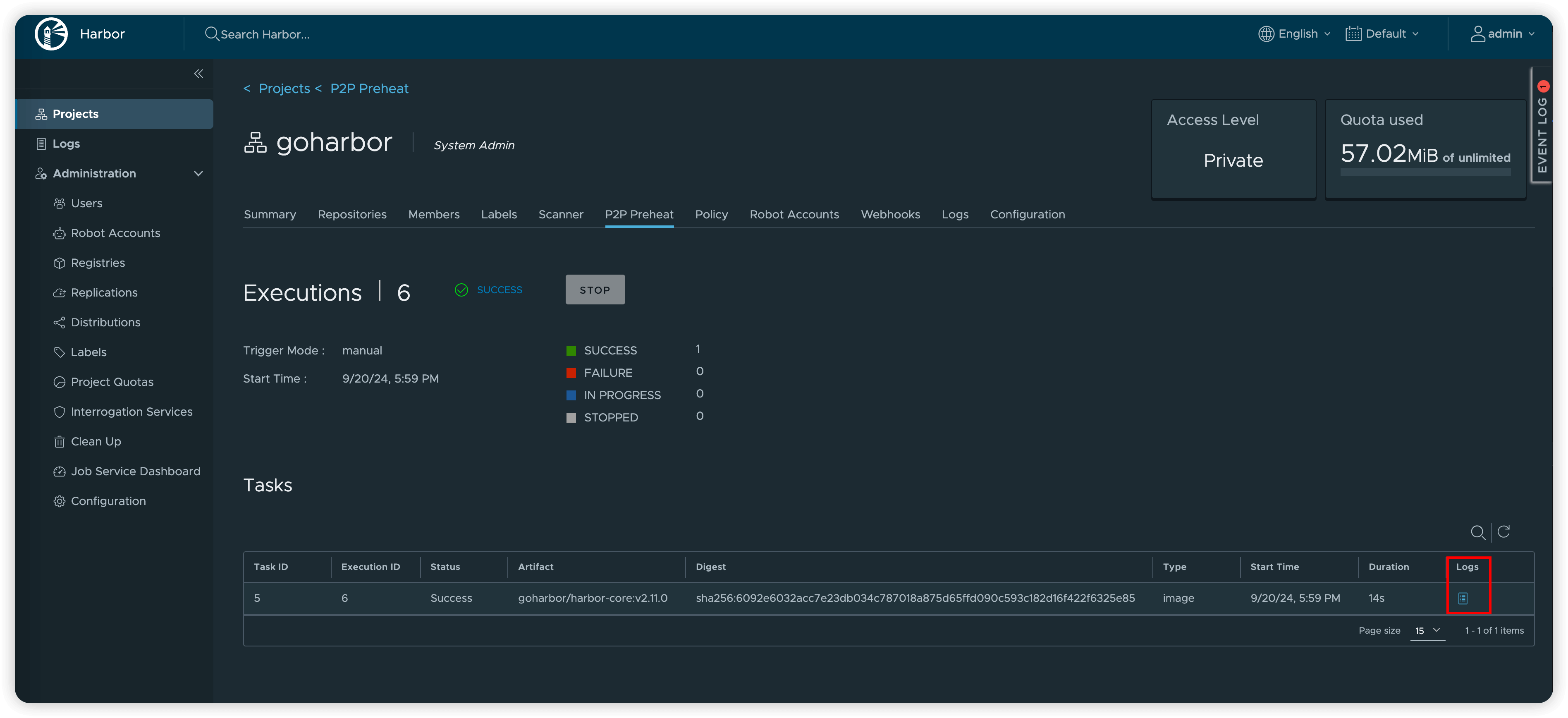Click the search magnifier in top bar
The height and width of the screenshot is (718, 1568).
(211, 34)
